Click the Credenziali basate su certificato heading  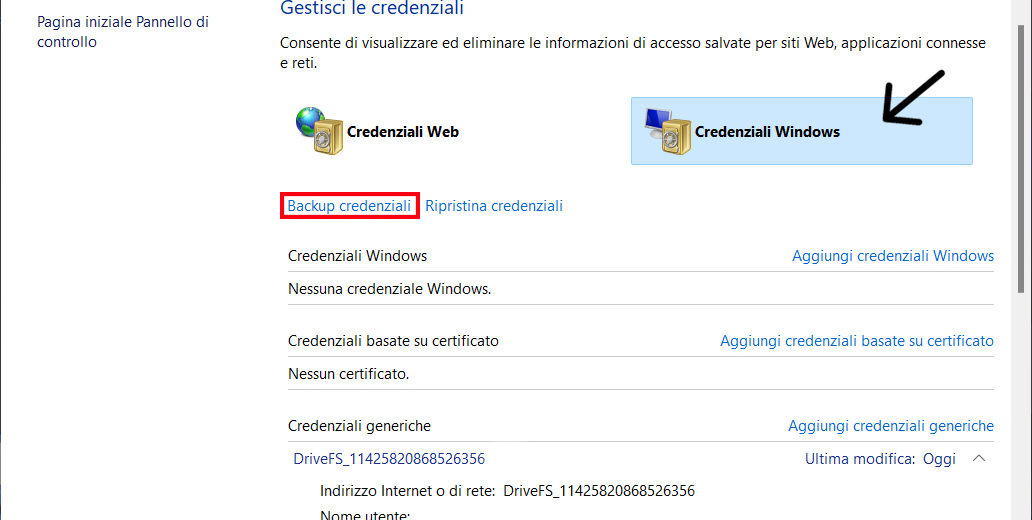click(x=393, y=341)
